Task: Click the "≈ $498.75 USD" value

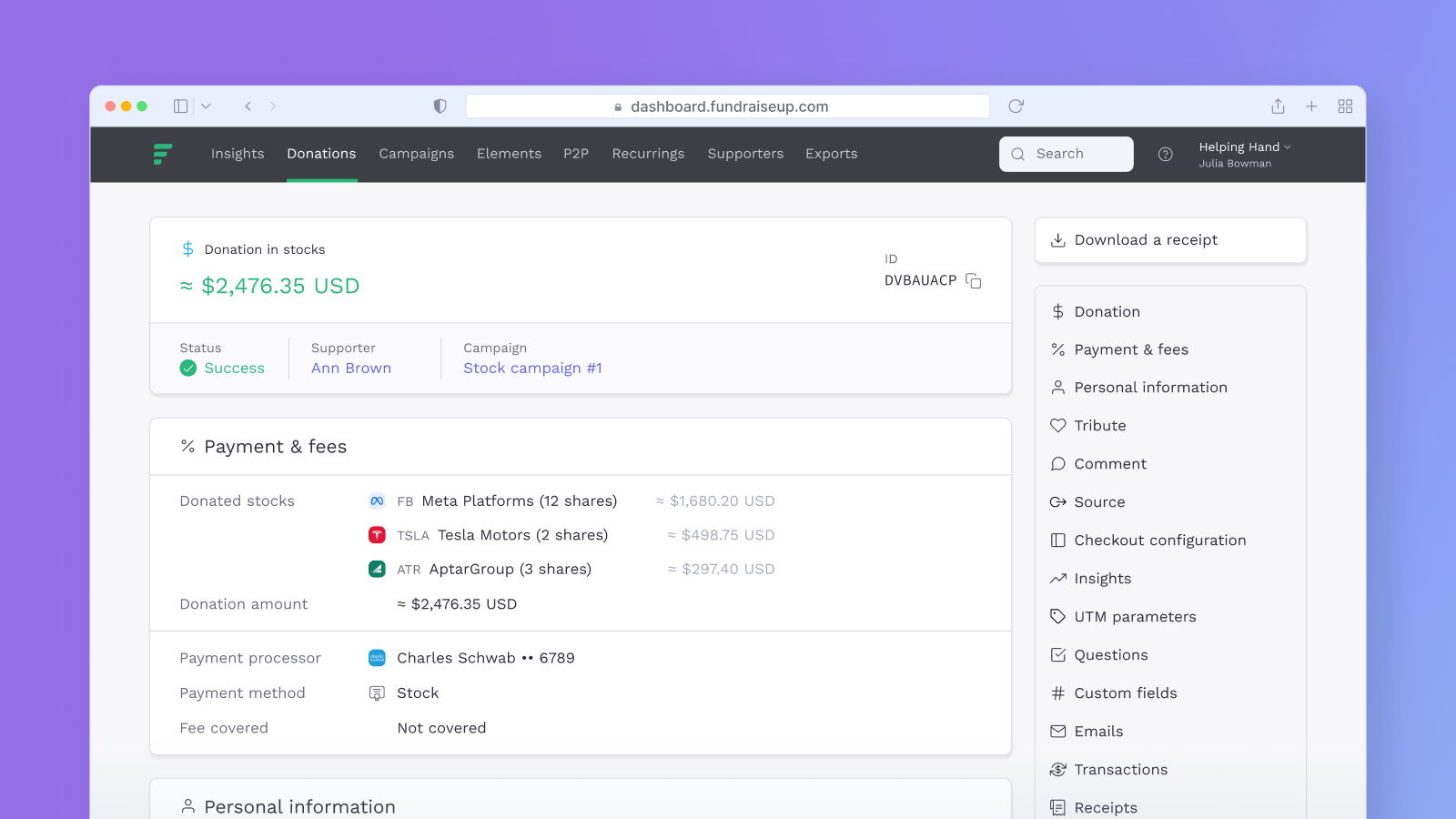Action: click(x=721, y=535)
